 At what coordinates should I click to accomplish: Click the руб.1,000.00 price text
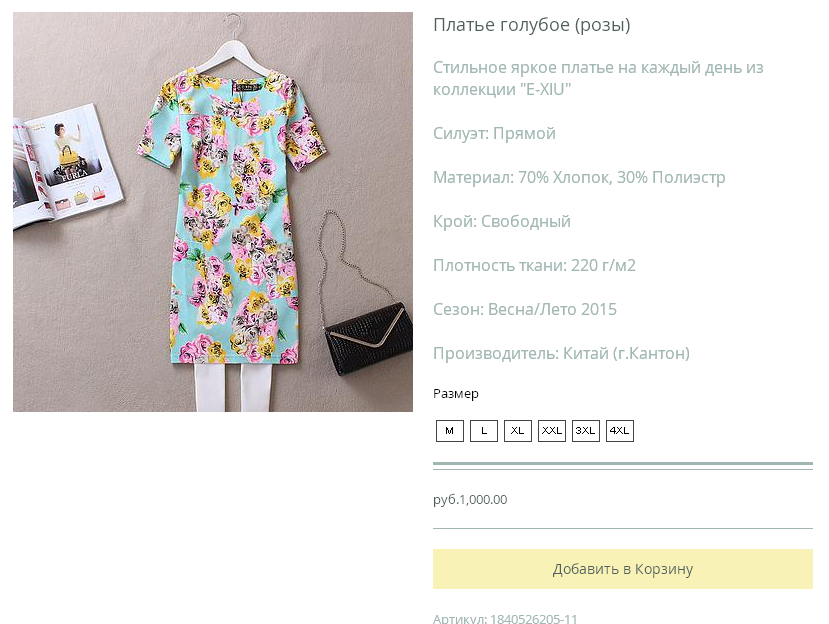coord(470,500)
